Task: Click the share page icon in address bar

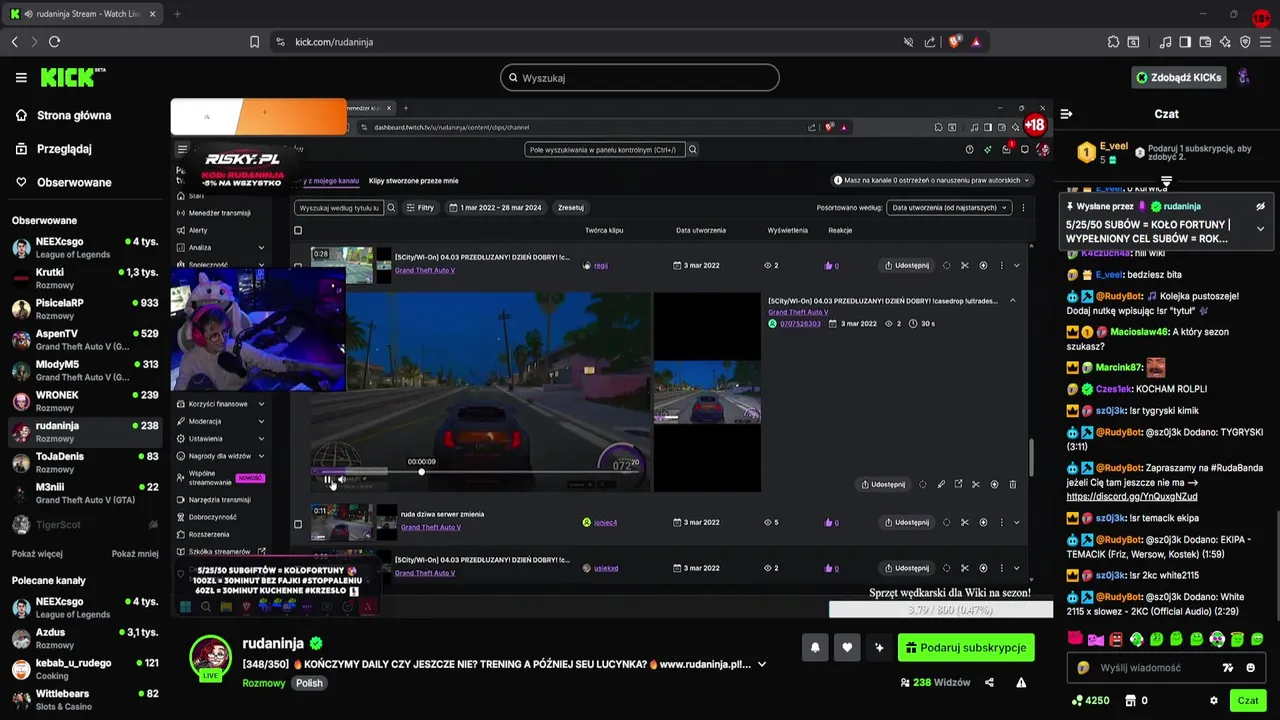Action: point(930,42)
